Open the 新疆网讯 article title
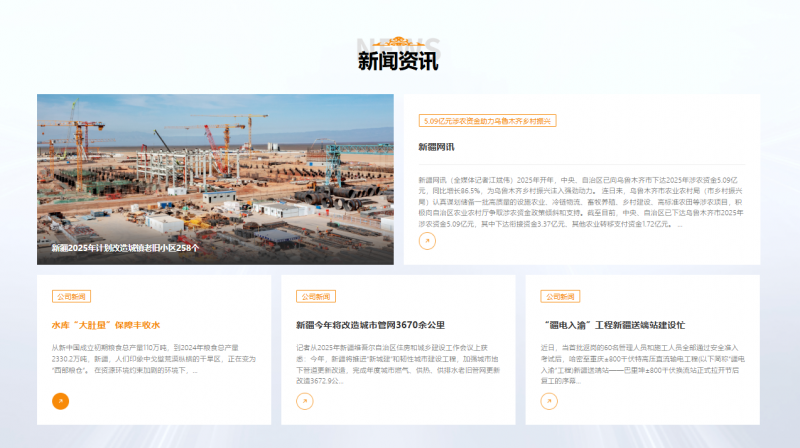Image resolution: width=800 pixels, height=448 pixels. [436, 147]
